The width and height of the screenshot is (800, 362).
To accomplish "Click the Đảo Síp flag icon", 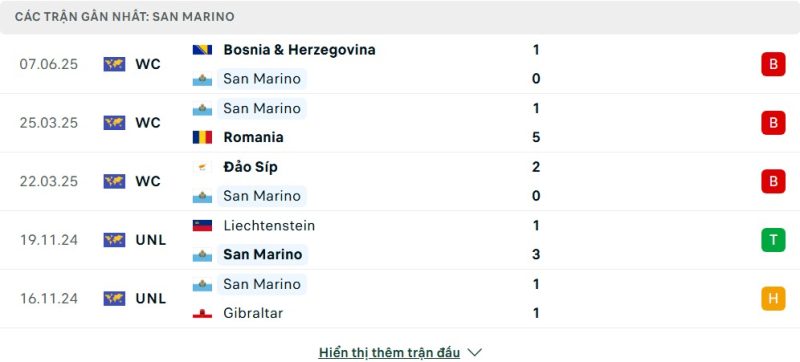I will tap(202, 167).
